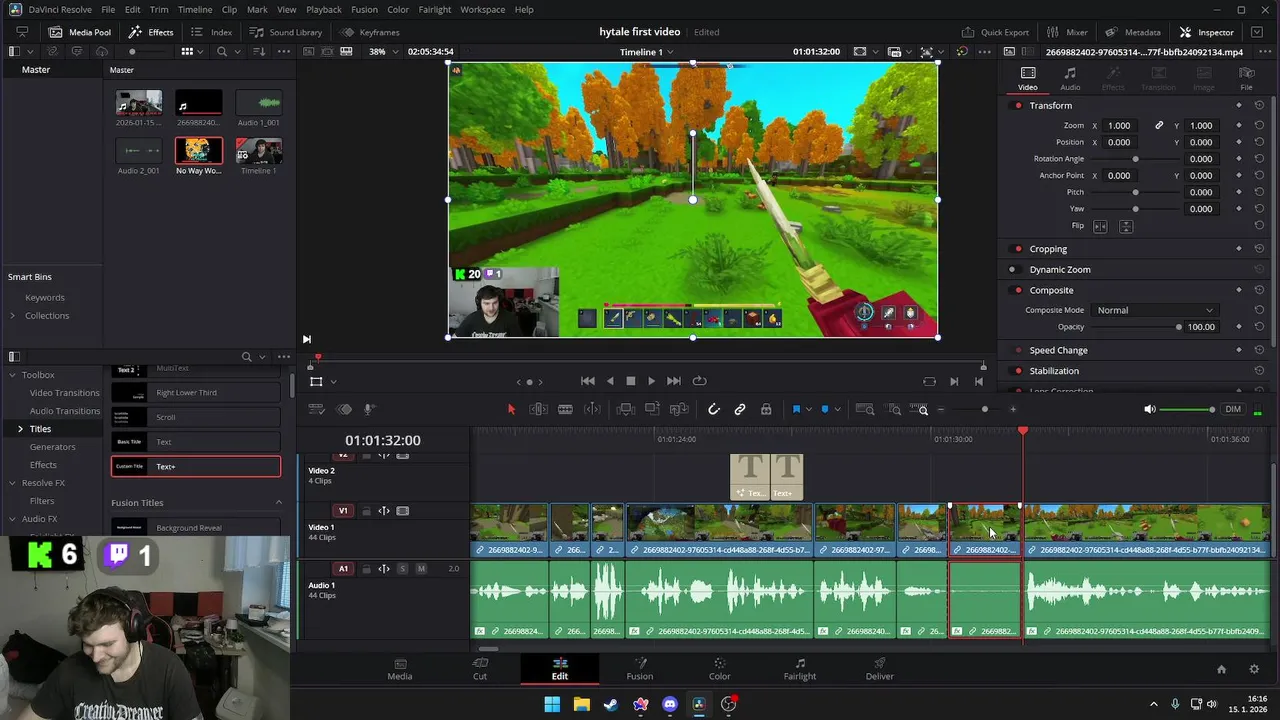Toggle the Composite section enable switch
Viewport: 1280px width, 720px height.
coord(1018,291)
